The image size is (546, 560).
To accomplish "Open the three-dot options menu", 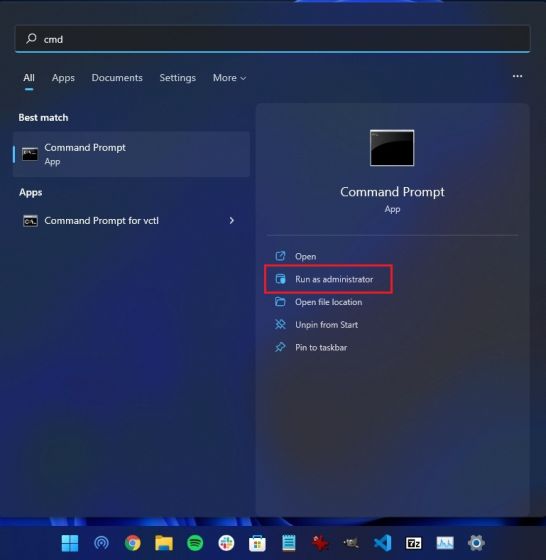I will tap(517, 76).
